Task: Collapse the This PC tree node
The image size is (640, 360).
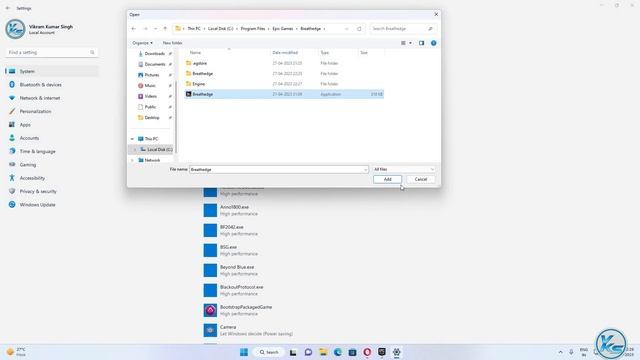Action: point(132,139)
